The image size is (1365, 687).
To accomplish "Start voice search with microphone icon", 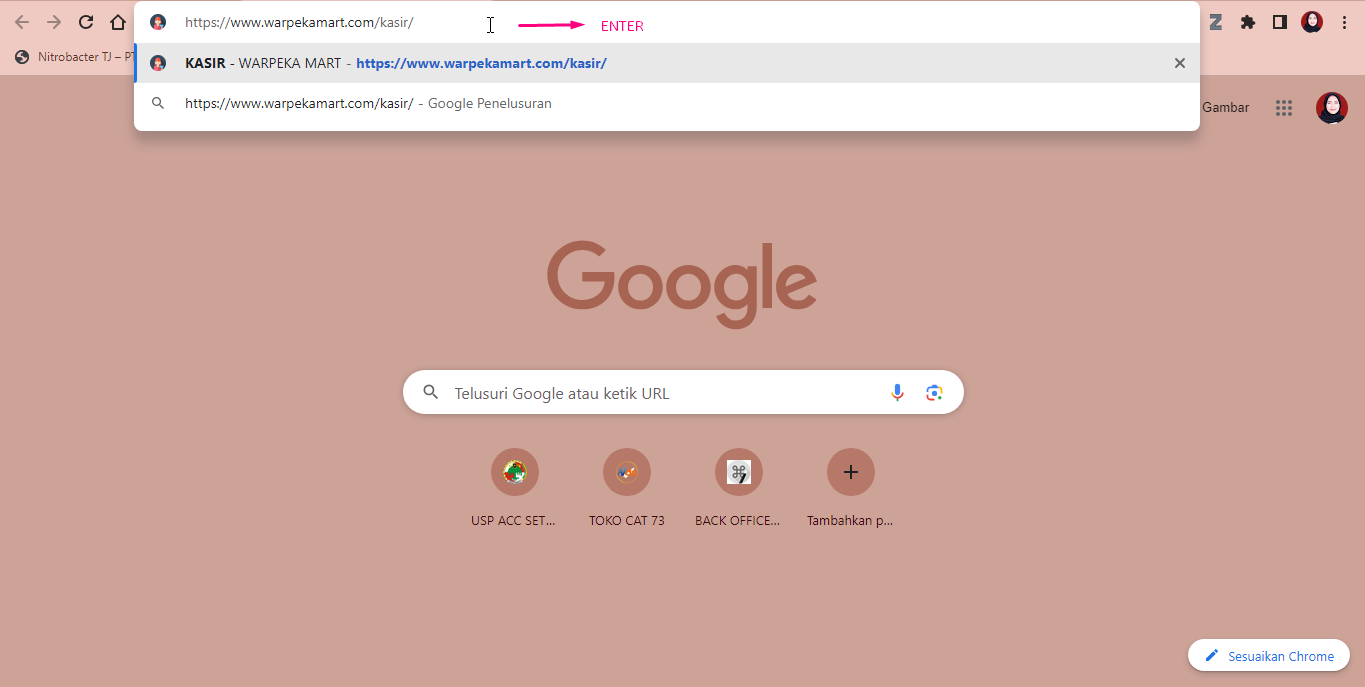I will (897, 393).
